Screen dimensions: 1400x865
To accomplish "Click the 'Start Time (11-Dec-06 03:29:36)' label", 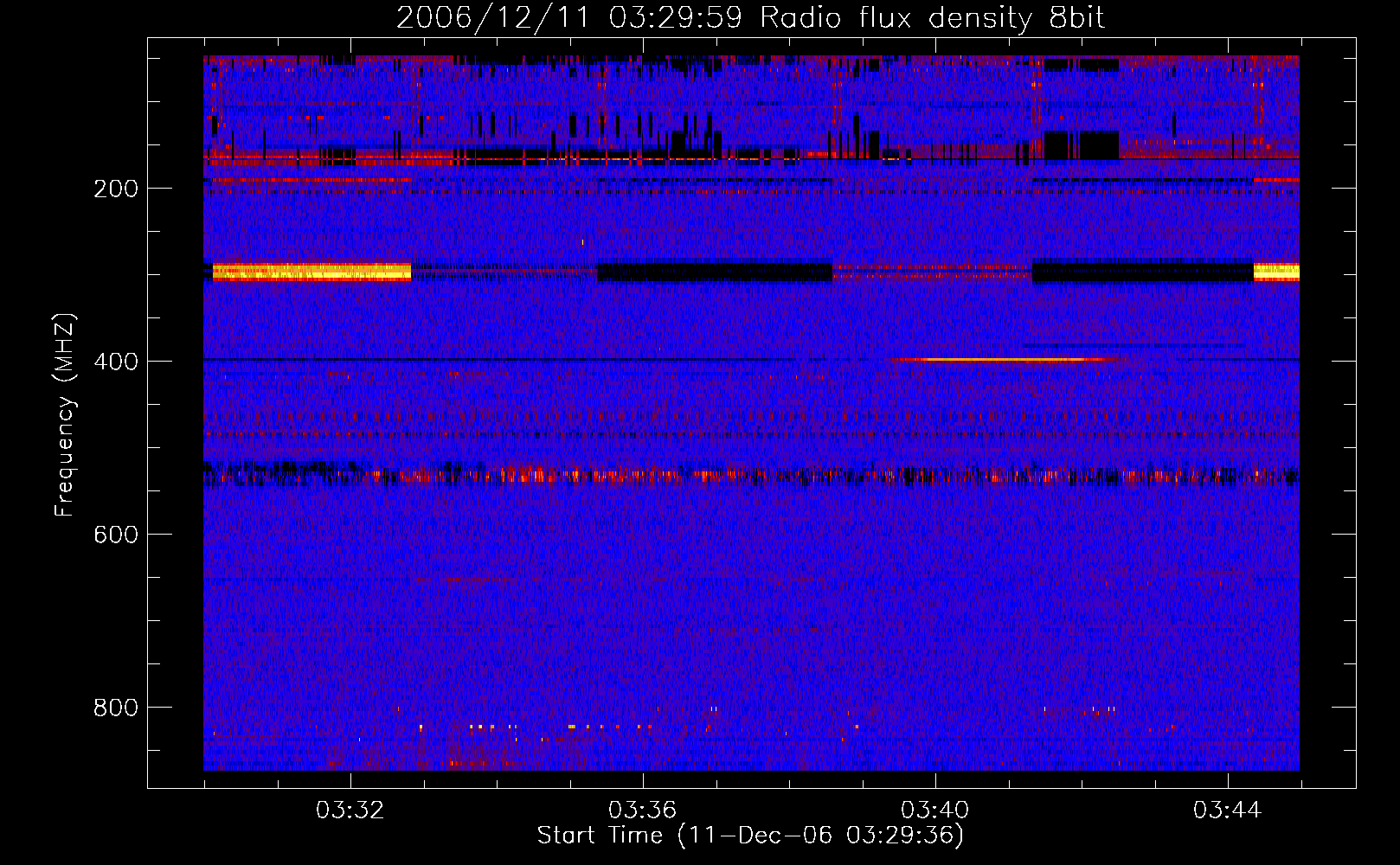I will pyautogui.click(x=750, y=836).
